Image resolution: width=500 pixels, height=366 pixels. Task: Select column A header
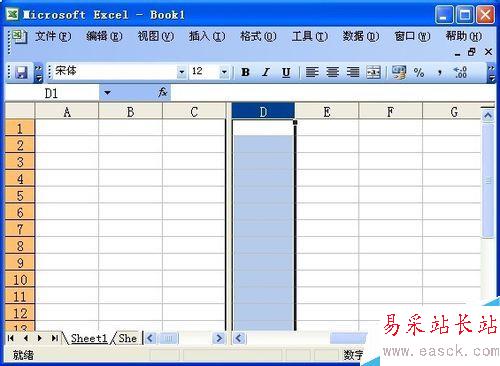click(x=67, y=112)
